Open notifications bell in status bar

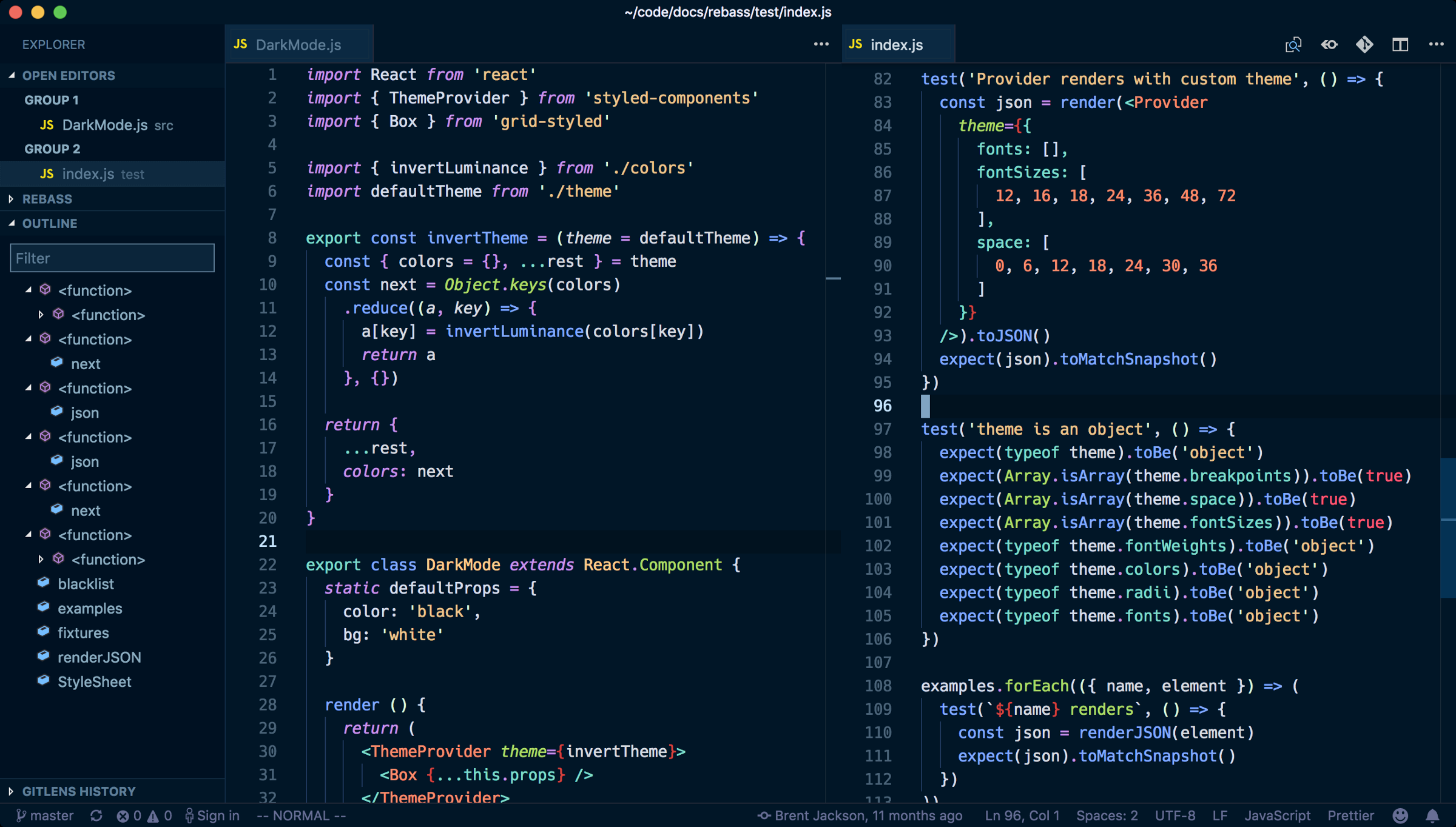1432,816
